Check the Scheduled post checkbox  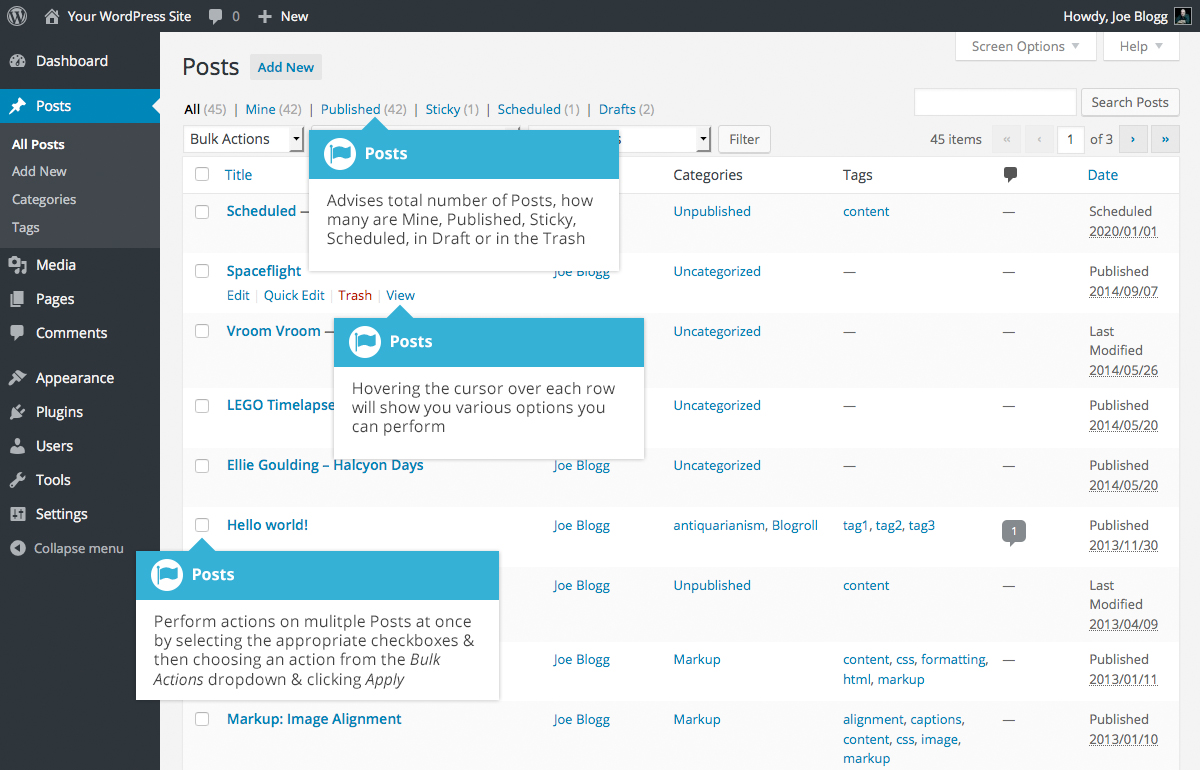click(x=202, y=211)
